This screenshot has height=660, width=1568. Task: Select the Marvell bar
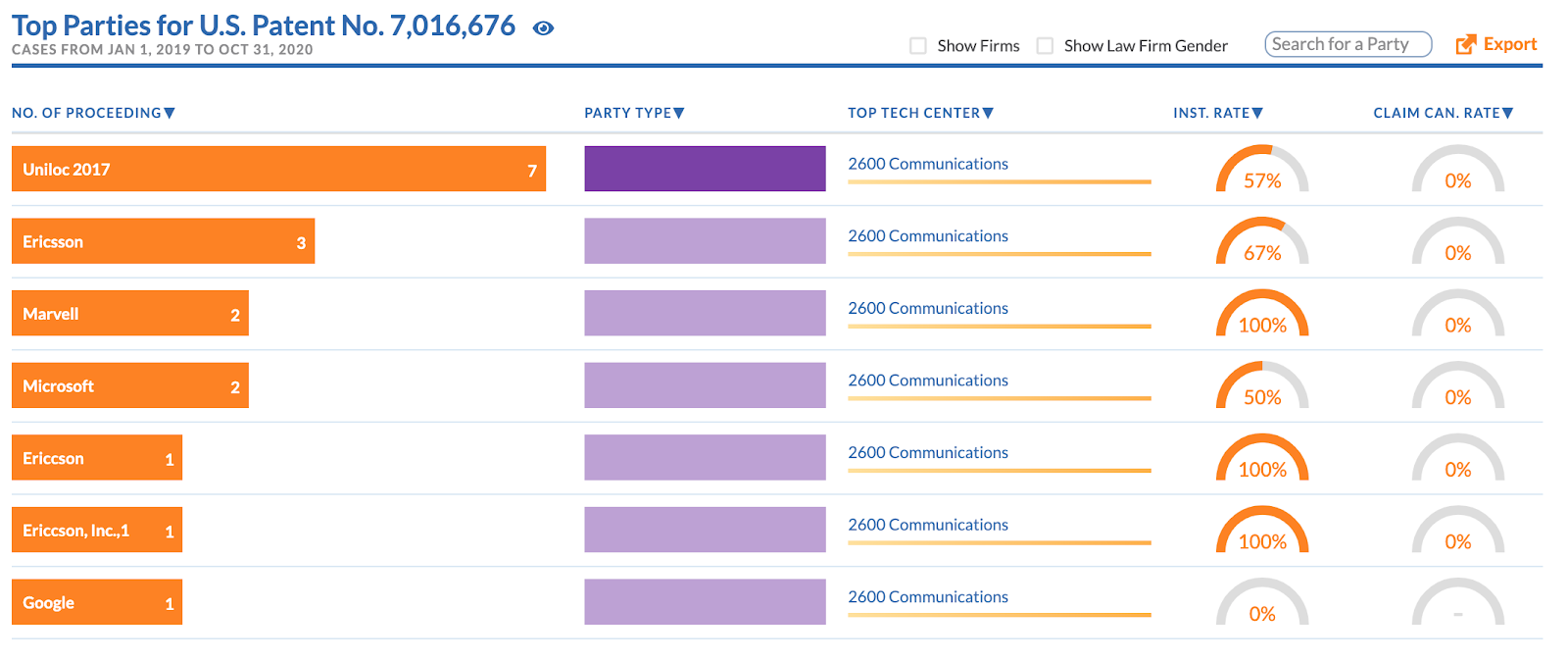point(130,313)
